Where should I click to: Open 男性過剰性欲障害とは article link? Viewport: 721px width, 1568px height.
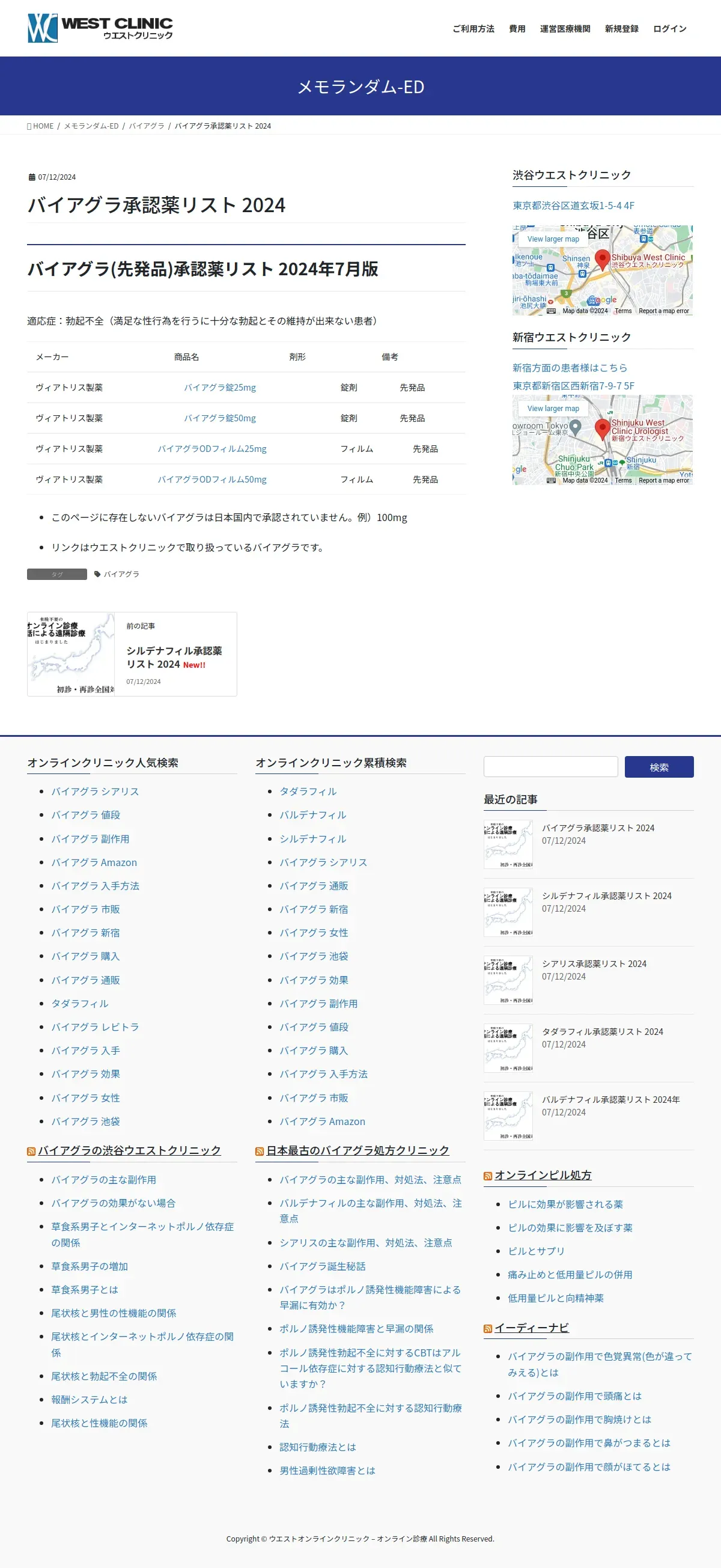(327, 1471)
